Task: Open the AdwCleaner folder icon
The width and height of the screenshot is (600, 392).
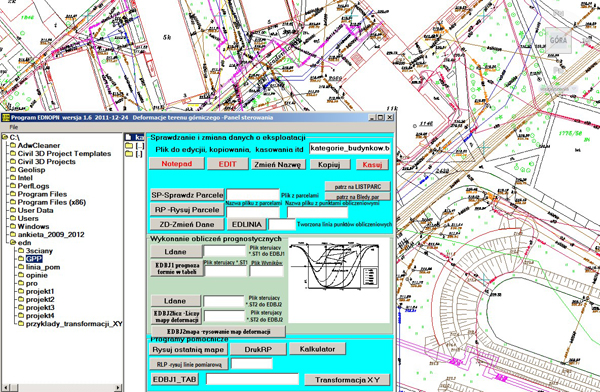Action: [x=13, y=145]
